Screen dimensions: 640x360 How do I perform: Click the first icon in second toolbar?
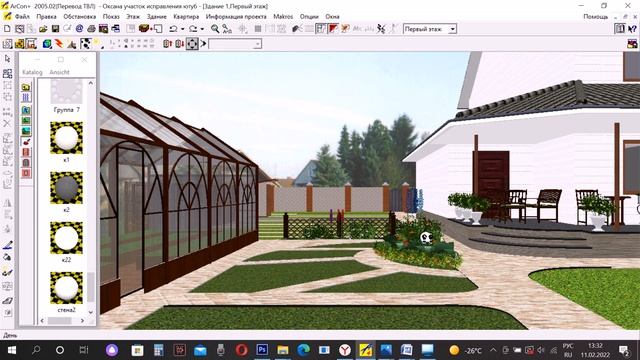[7, 44]
